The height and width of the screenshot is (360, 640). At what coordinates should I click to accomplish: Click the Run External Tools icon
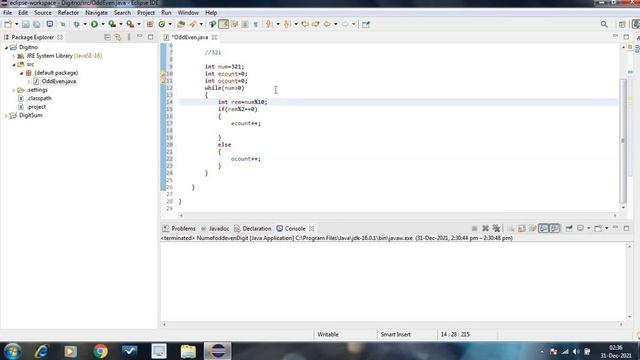click(x=130, y=24)
